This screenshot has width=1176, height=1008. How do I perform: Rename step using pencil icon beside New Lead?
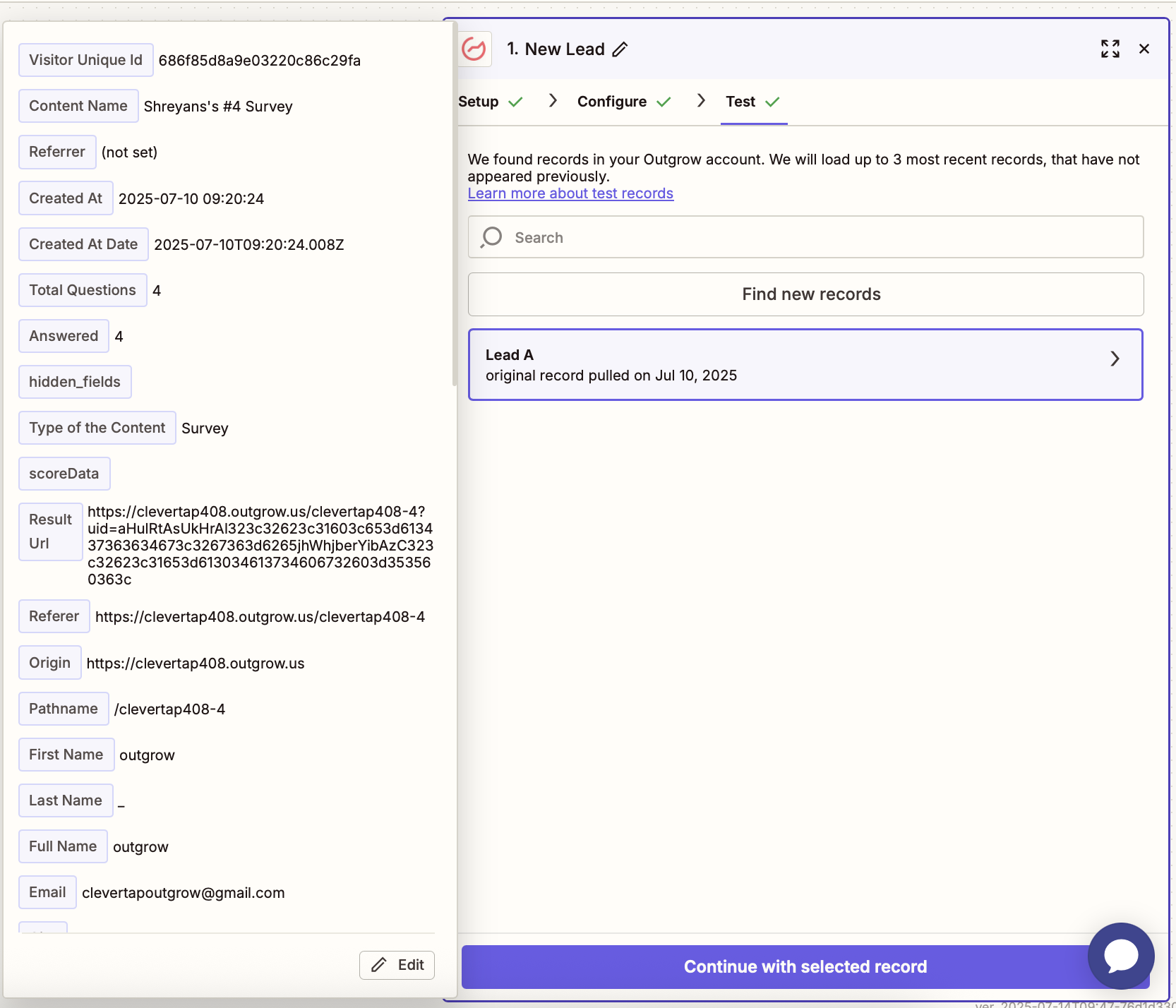620,49
